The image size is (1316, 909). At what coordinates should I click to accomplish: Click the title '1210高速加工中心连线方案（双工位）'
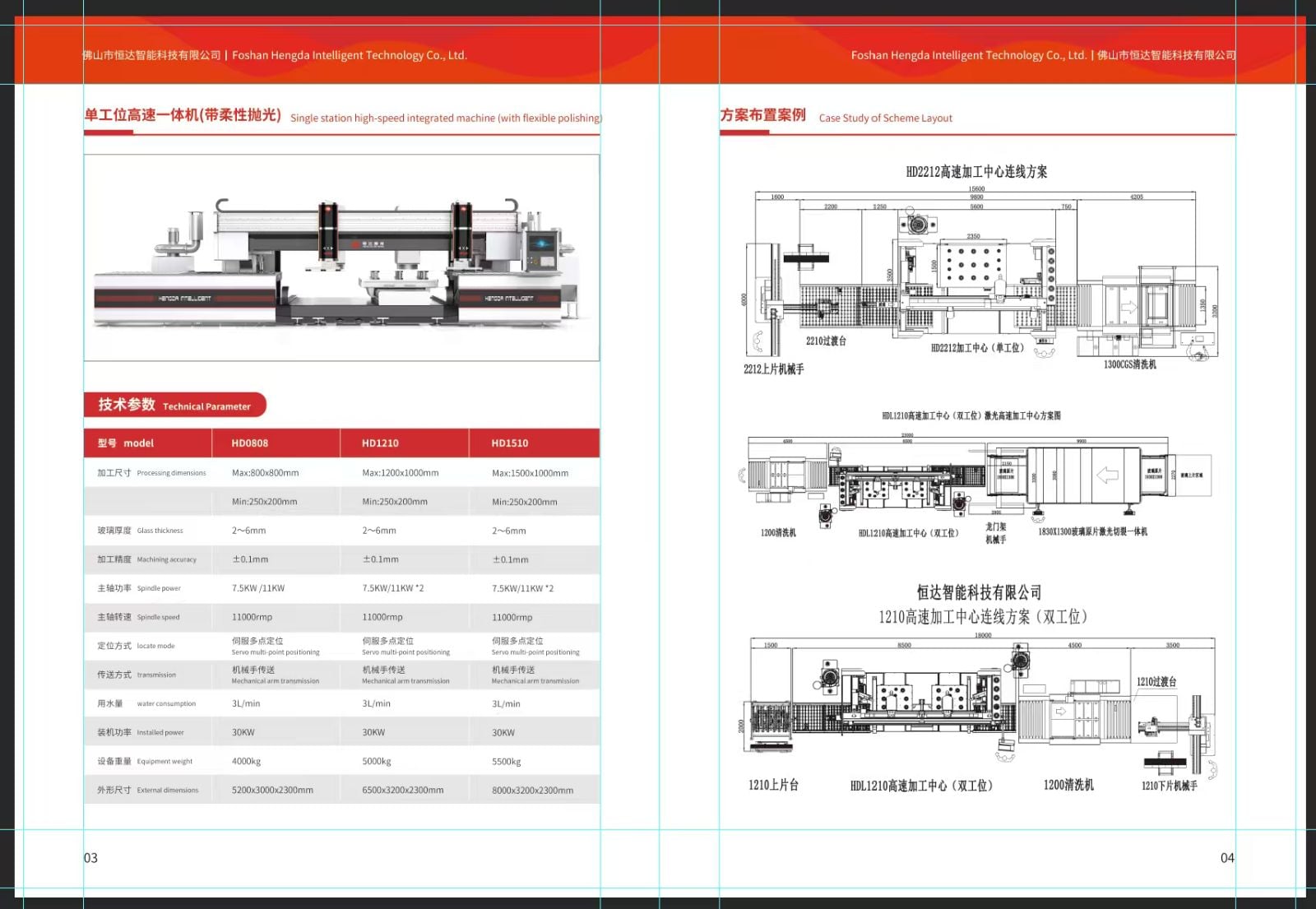pos(984,617)
